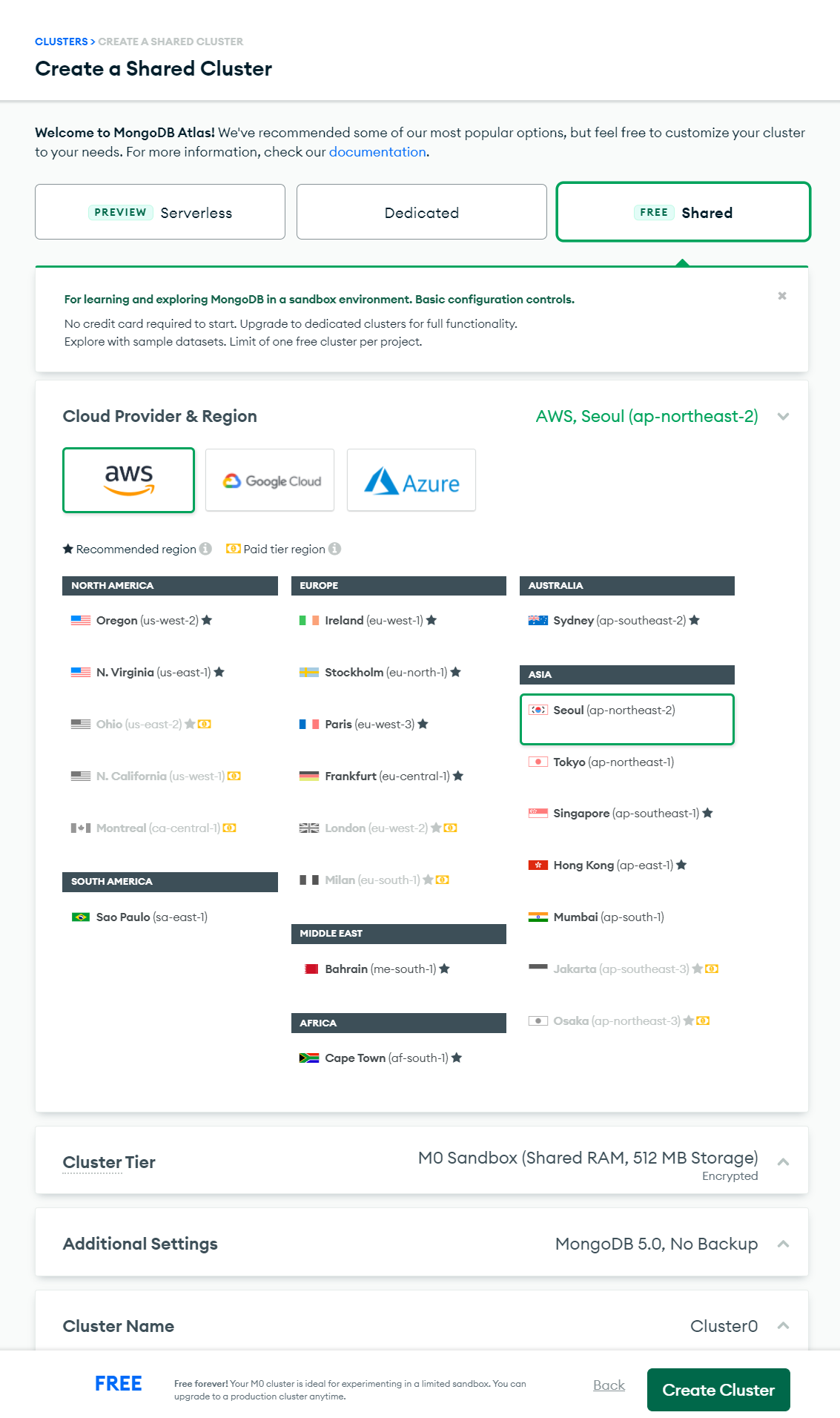Open the Recommended region info icon
This screenshot has width=840, height=1418.
205,549
